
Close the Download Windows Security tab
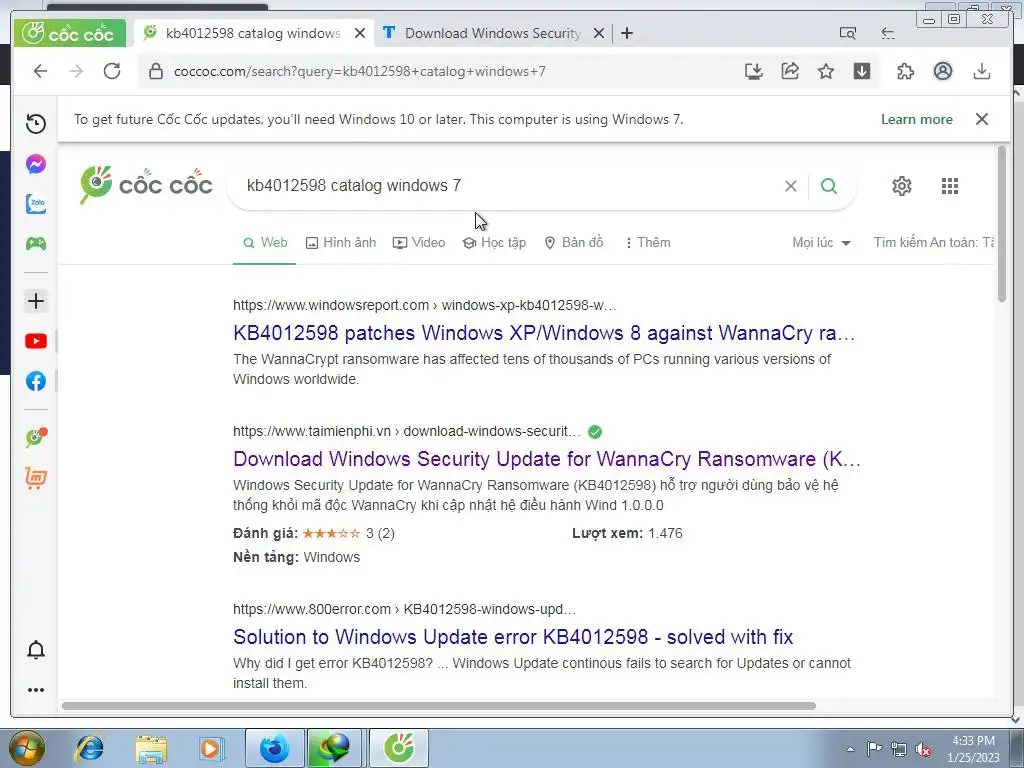coord(598,33)
